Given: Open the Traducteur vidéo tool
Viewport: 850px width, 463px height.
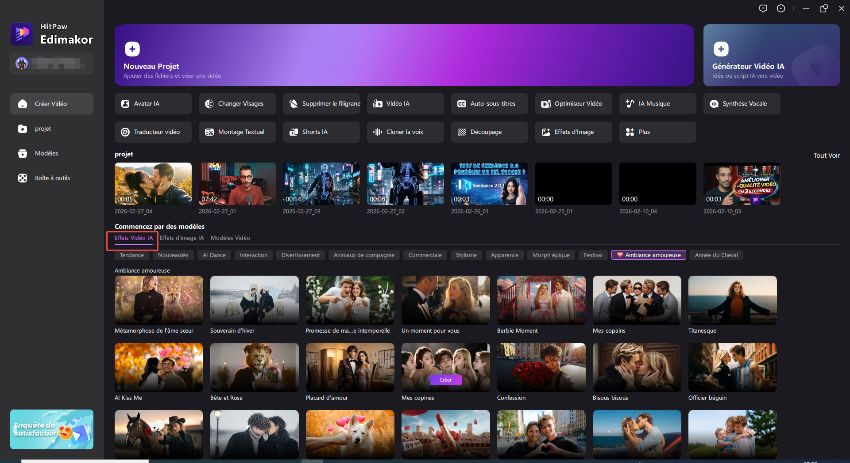Looking at the screenshot, I should 153,132.
